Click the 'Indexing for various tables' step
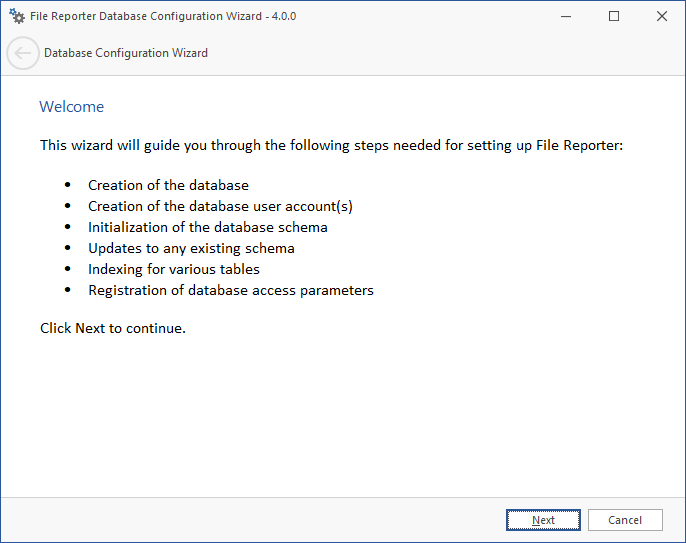This screenshot has width=686, height=543. pos(173,269)
